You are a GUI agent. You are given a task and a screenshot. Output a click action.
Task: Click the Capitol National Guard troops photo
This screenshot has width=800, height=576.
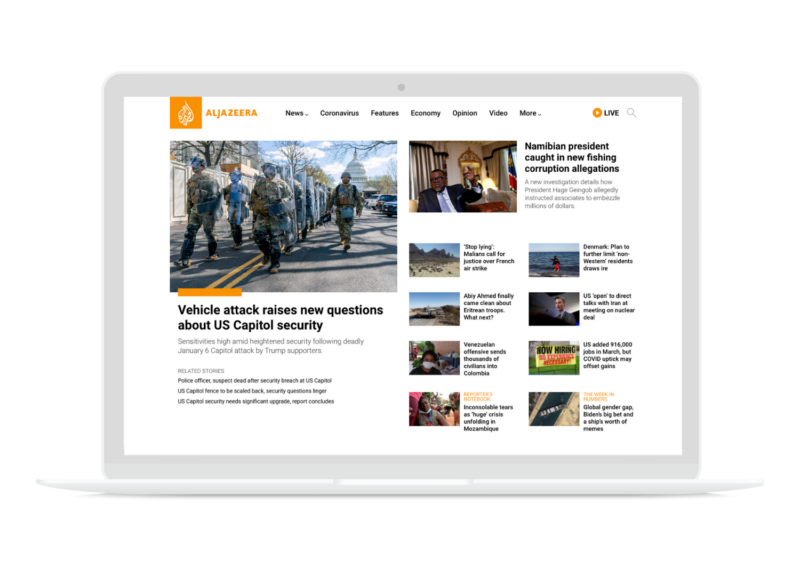(x=283, y=216)
